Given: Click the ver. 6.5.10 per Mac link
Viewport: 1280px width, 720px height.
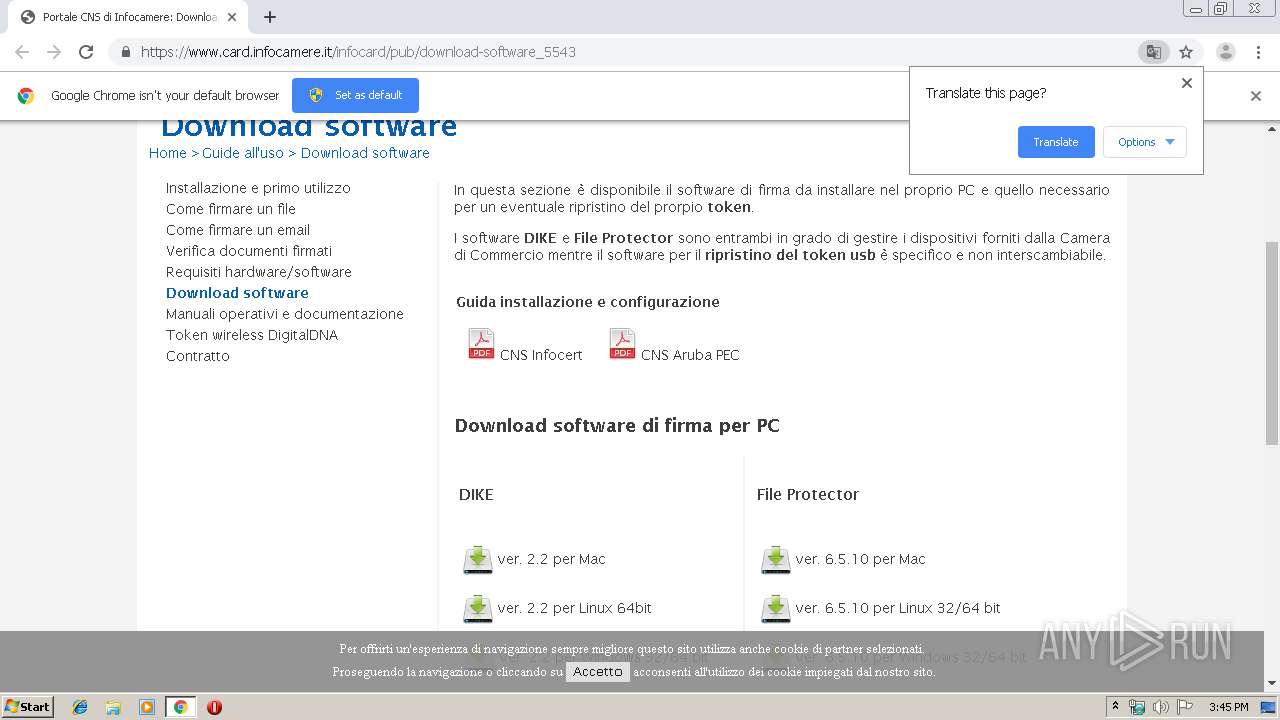Looking at the screenshot, I should pos(860,559).
